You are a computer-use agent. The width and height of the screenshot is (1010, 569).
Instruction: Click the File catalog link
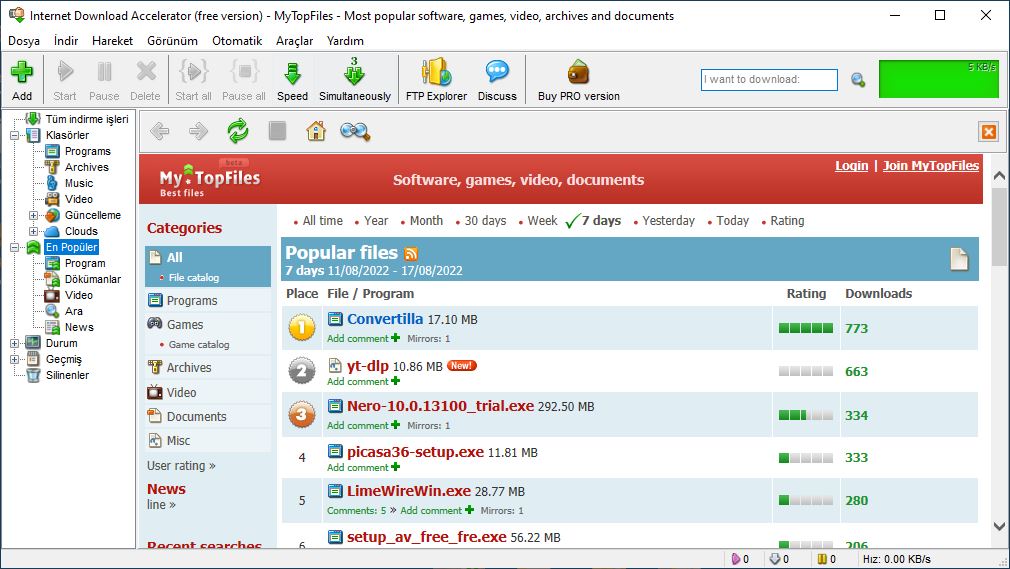click(x=194, y=278)
